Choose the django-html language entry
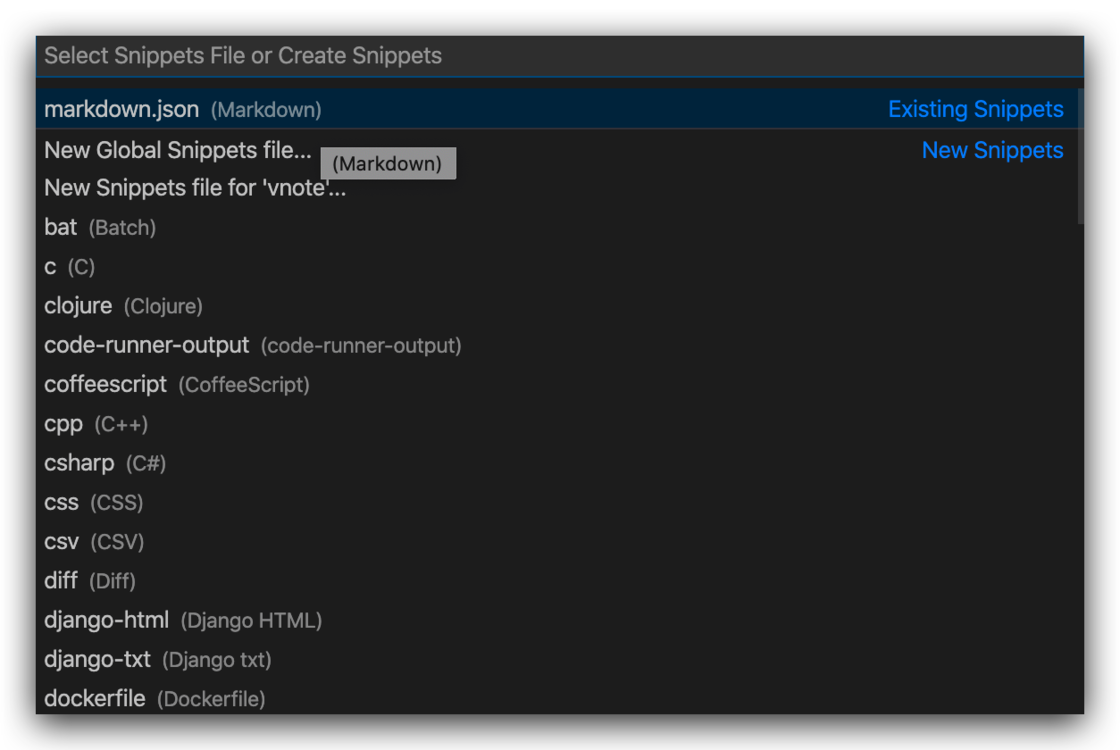The image size is (1120, 750). click(183, 620)
